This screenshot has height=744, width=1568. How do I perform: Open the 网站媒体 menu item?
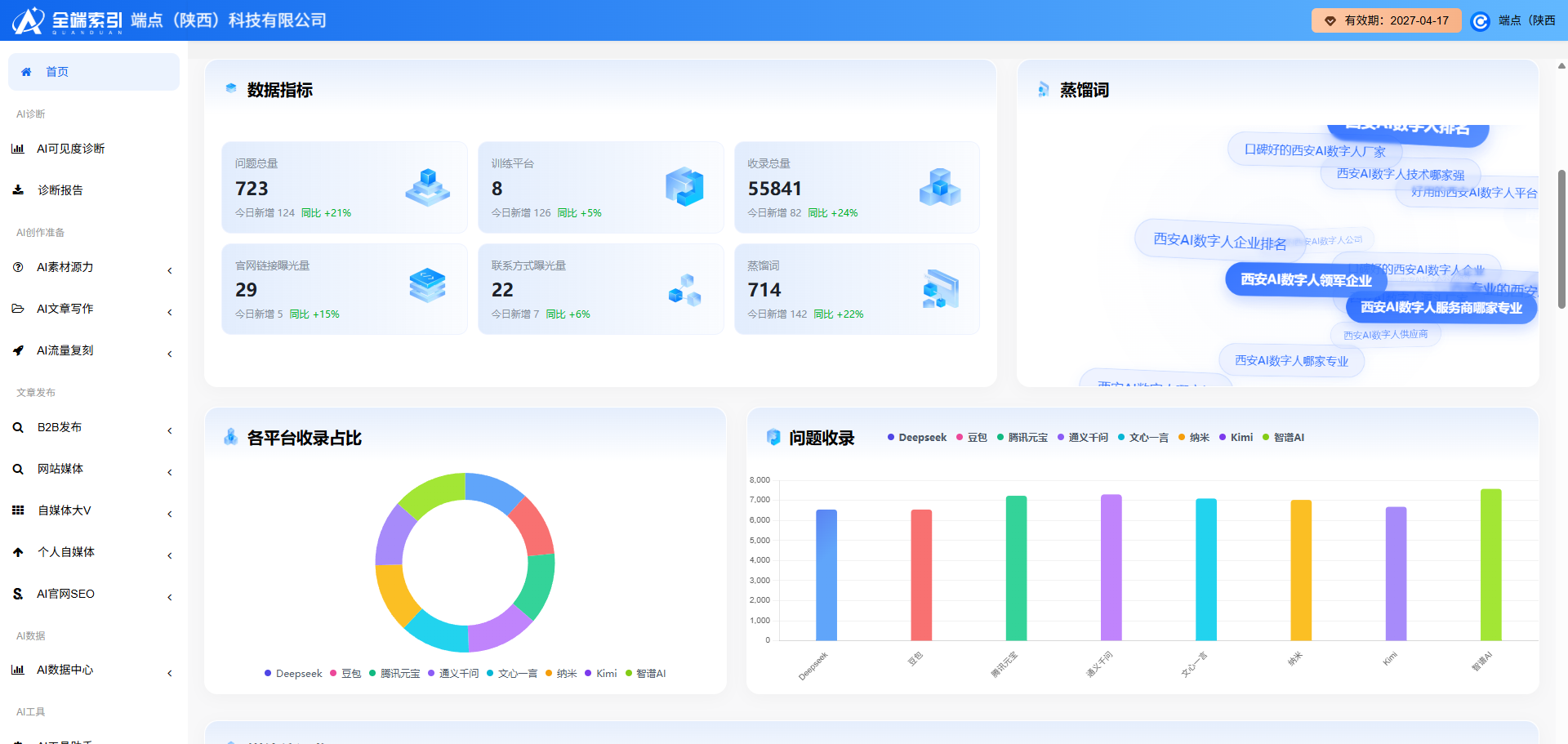click(x=94, y=469)
